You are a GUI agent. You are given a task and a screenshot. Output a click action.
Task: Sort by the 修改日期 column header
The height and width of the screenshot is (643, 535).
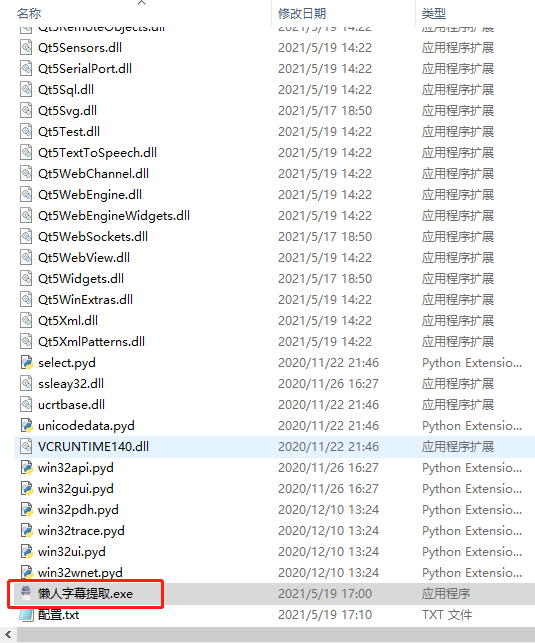click(302, 14)
